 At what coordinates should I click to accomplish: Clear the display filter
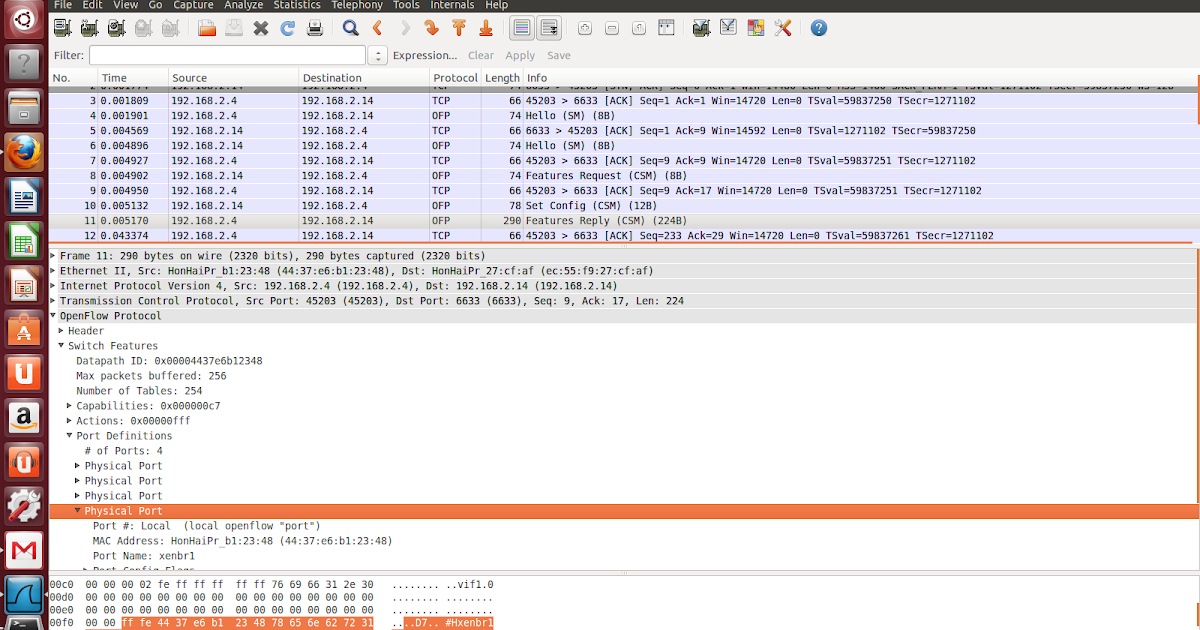481,56
